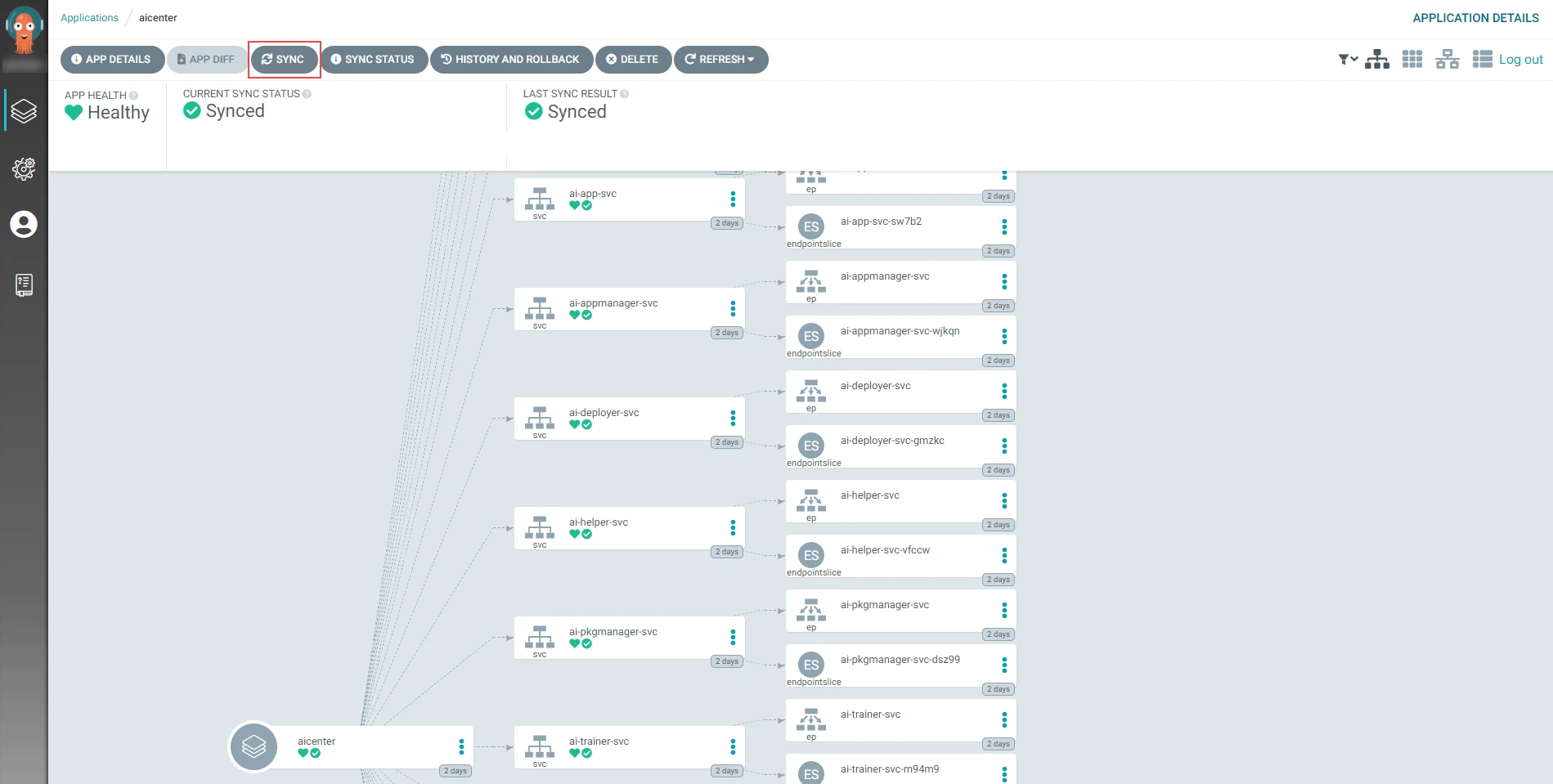
Task: Open the SYNC STATUS button
Action: click(374, 60)
